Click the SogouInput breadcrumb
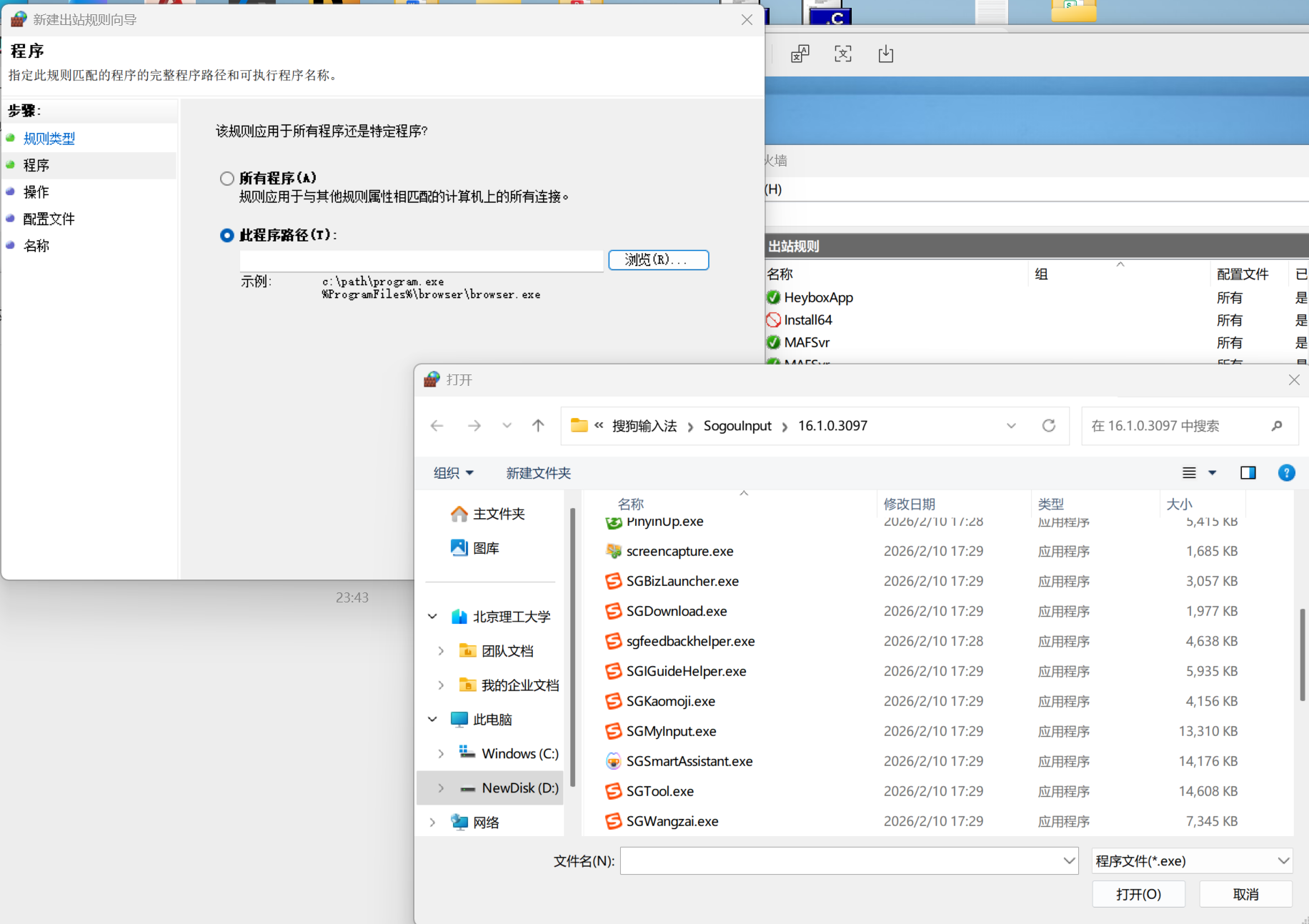 pos(737,426)
